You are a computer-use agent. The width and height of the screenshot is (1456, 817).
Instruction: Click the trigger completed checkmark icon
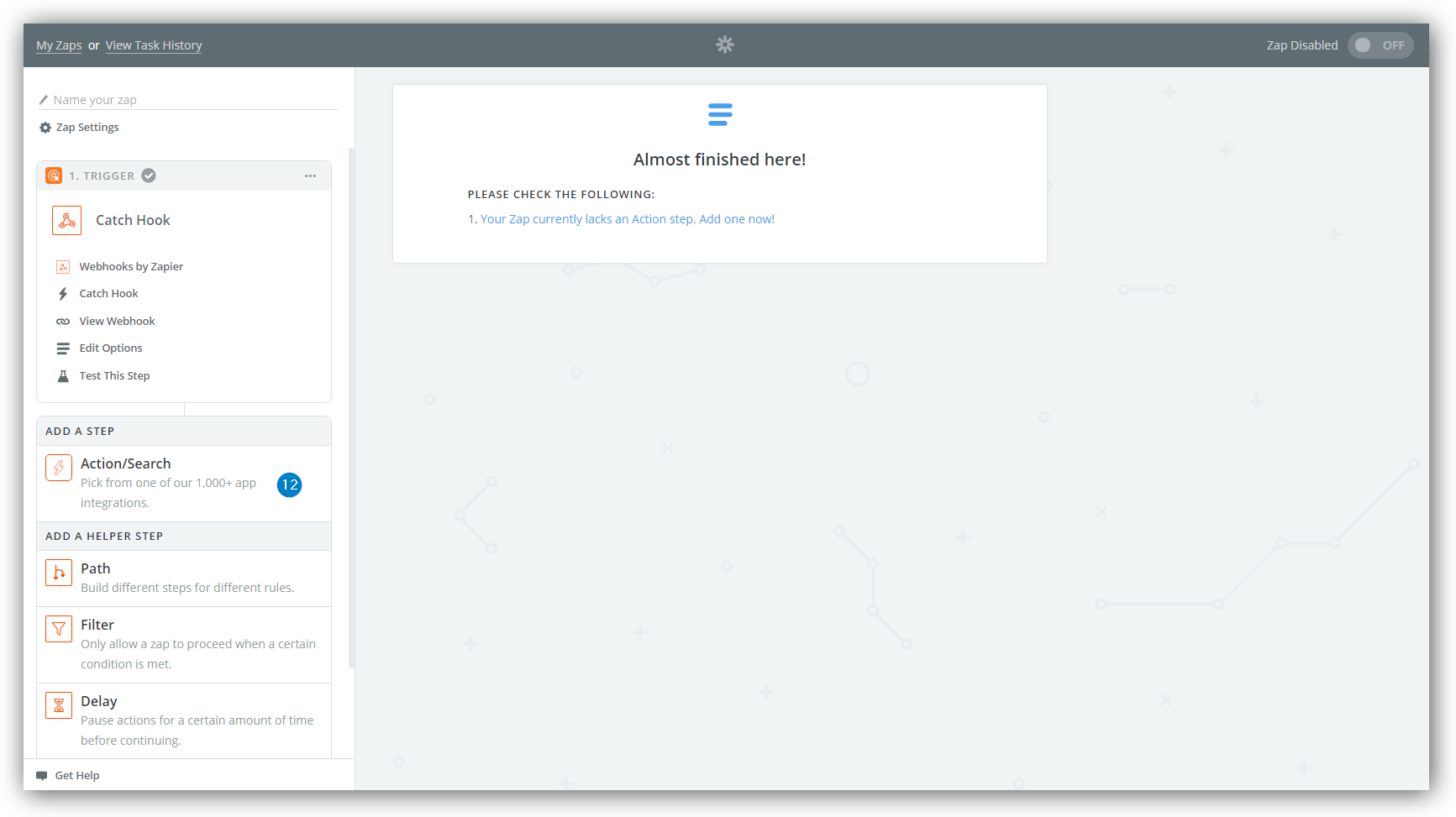click(x=149, y=175)
